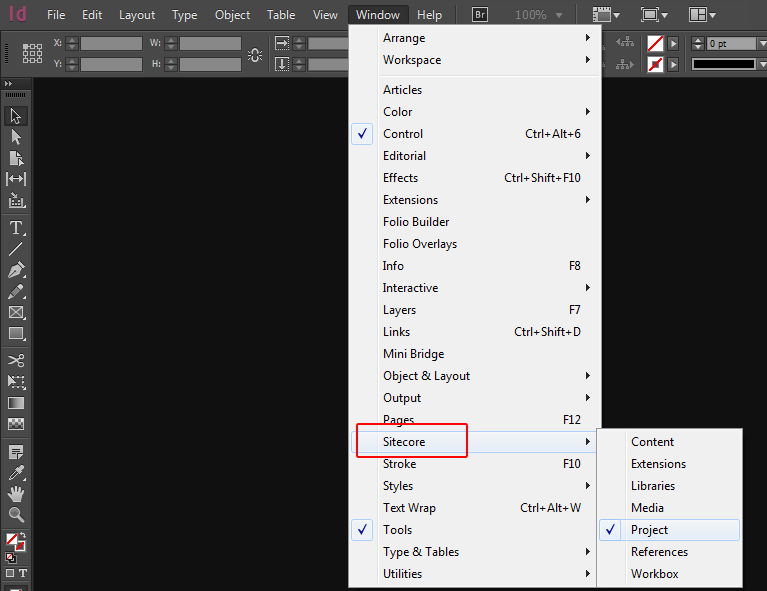The width and height of the screenshot is (767, 591).
Task: Select the Pen tool
Action: coord(16,270)
